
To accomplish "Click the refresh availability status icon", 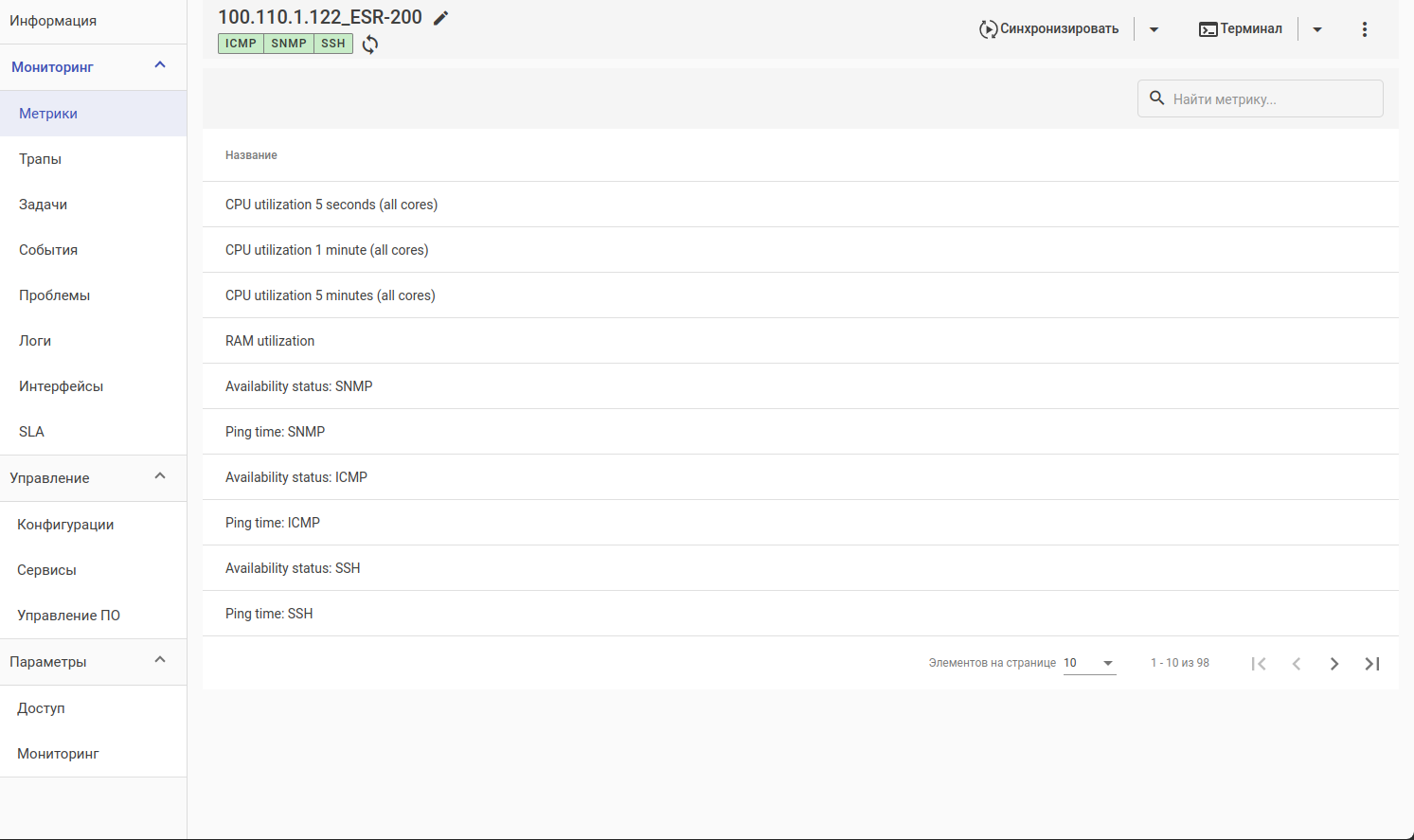I will pyautogui.click(x=370, y=45).
